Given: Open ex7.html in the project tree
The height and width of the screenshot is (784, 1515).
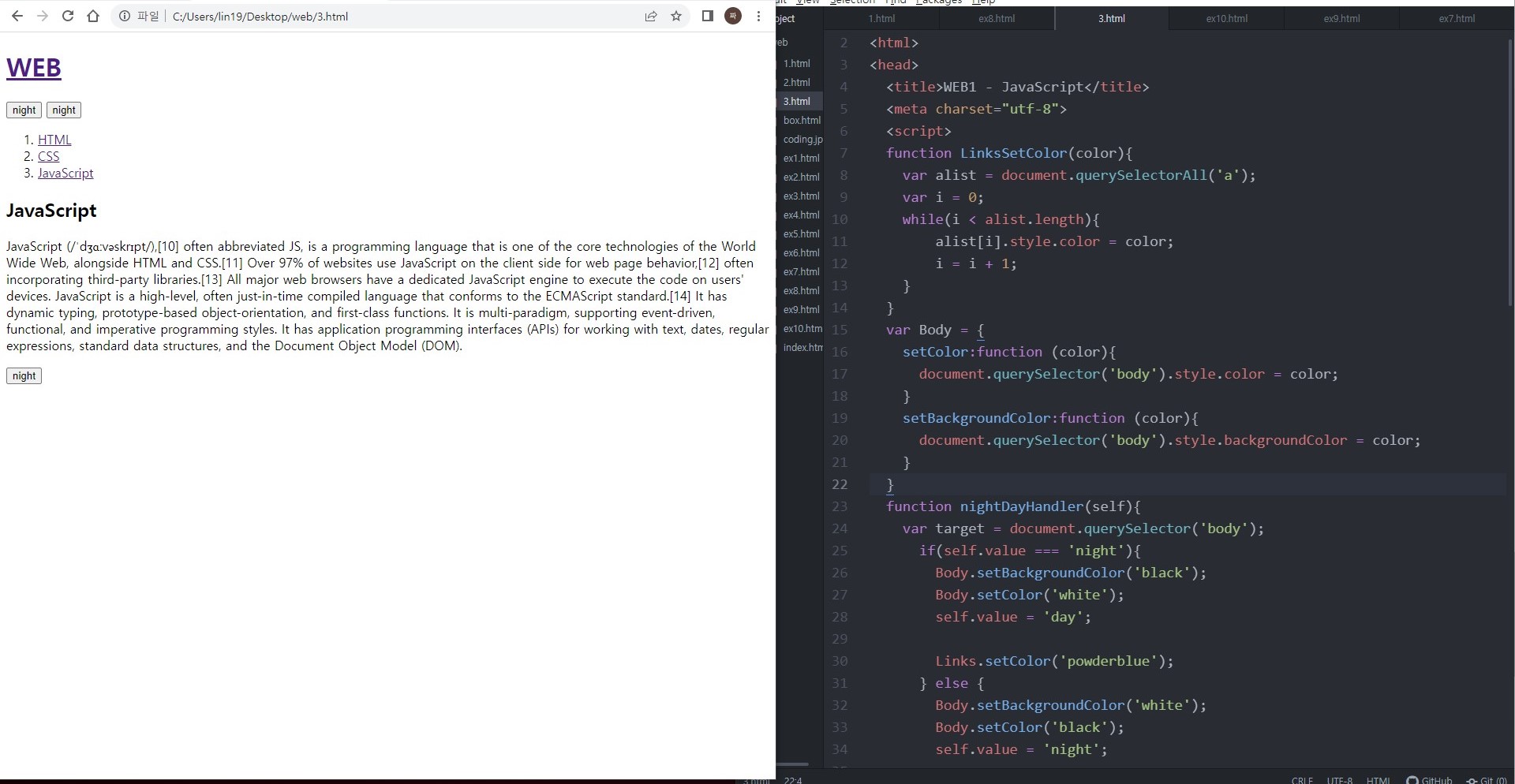Looking at the screenshot, I should point(800,271).
